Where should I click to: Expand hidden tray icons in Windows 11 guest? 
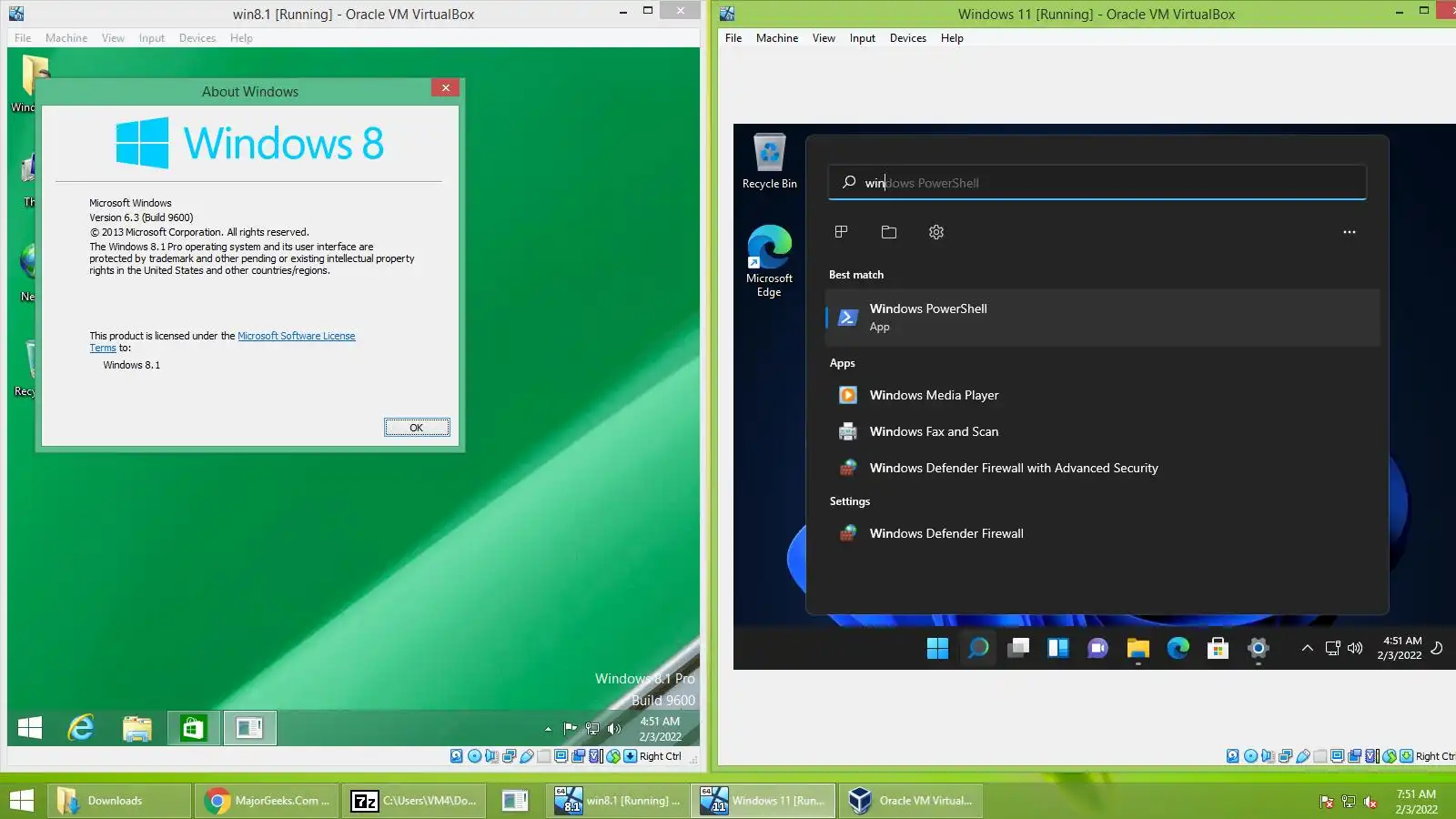coord(1307,648)
